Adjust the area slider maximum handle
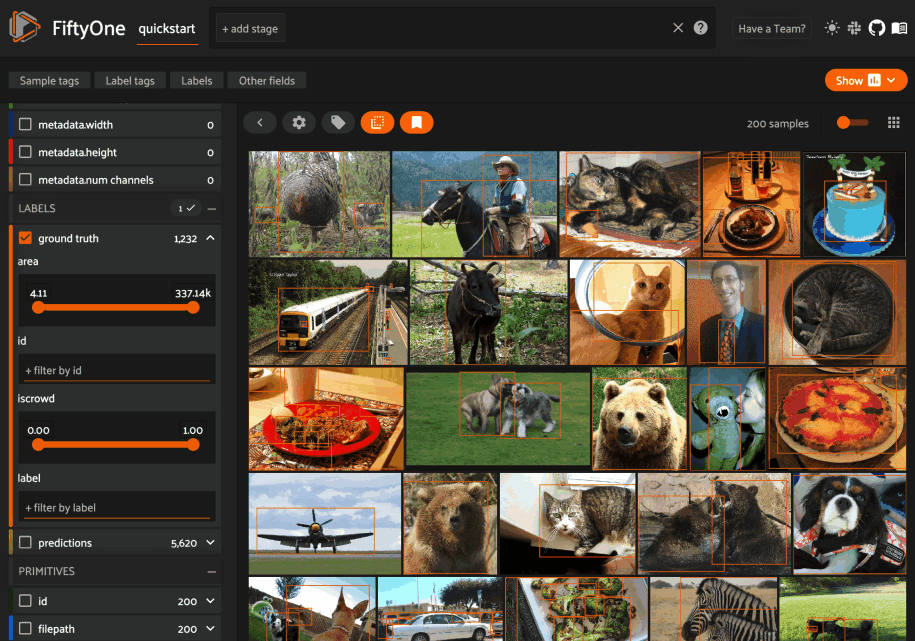The image size is (915, 641). coord(193,307)
